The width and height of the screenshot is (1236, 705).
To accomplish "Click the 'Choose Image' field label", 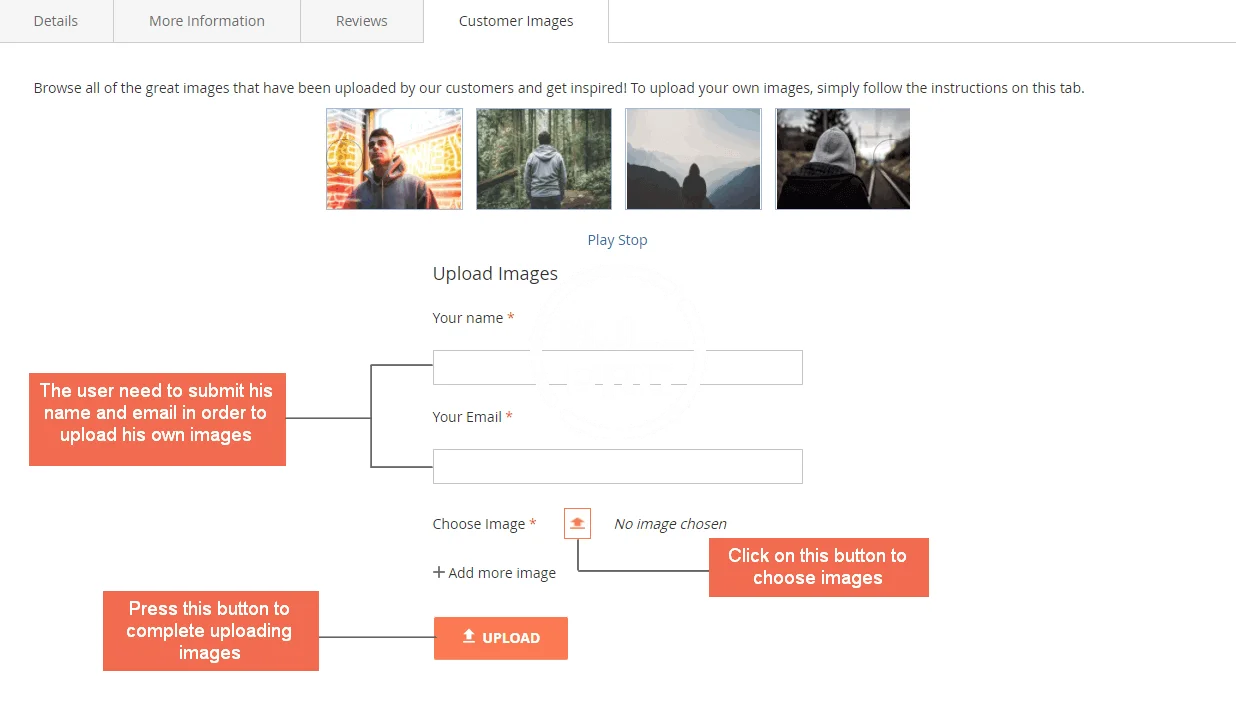I will click(x=478, y=524).
